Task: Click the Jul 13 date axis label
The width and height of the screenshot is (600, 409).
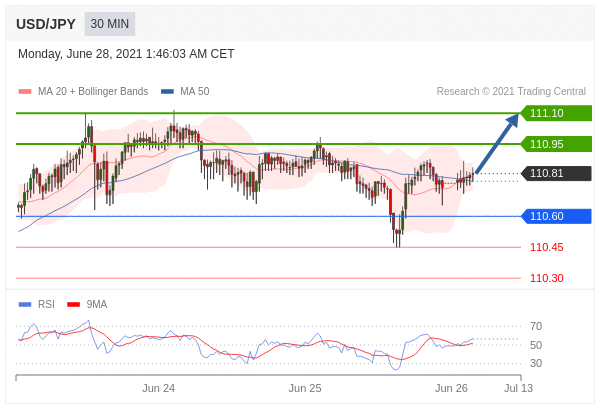Action: [518, 388]
